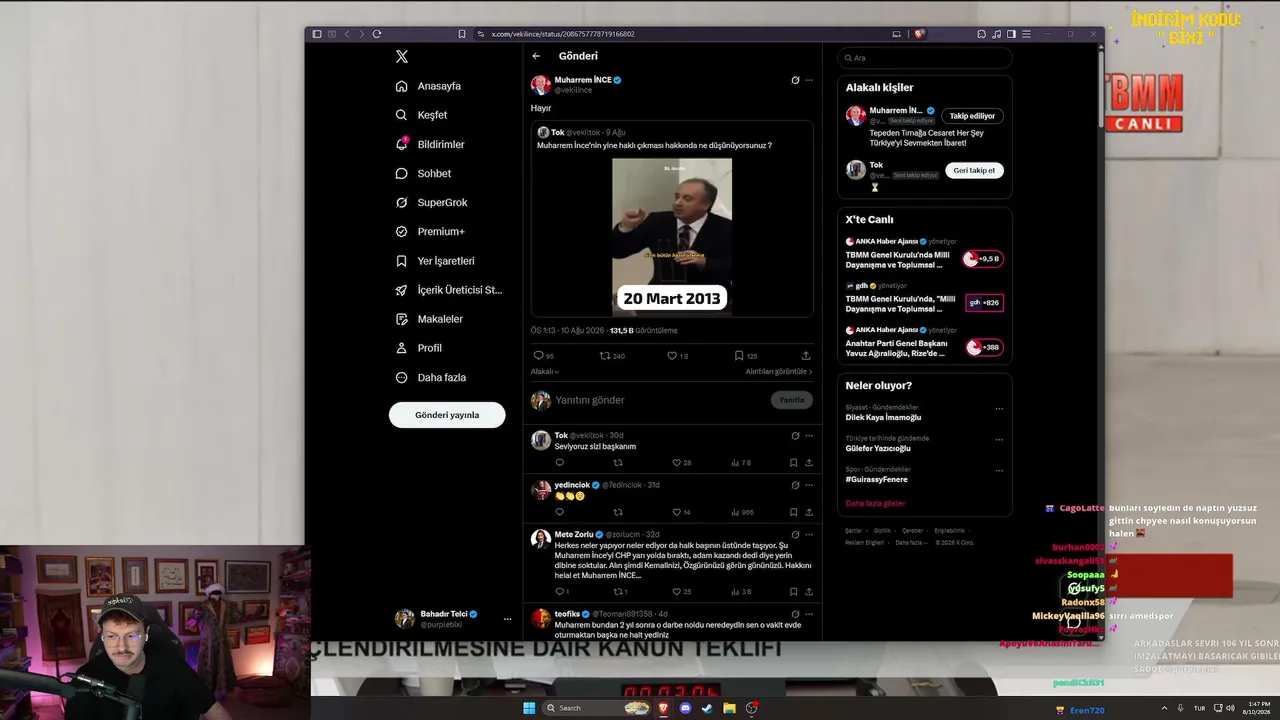Click 'Daha fazla göster' under trends
Viewport: 1280px width, 720px height.
[x=875, y=503]
